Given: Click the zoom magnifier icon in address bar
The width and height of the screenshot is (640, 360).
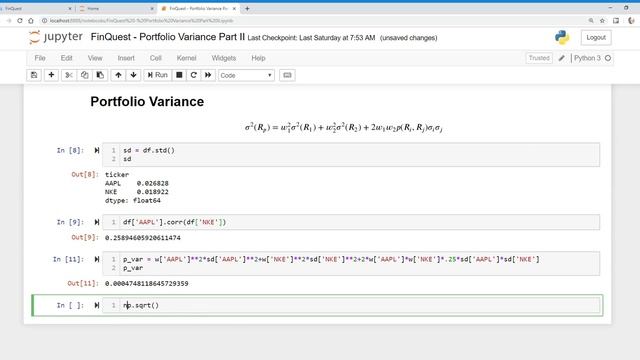Looking at the screenshot, I should pyautogui.click(x=591, y=20).
